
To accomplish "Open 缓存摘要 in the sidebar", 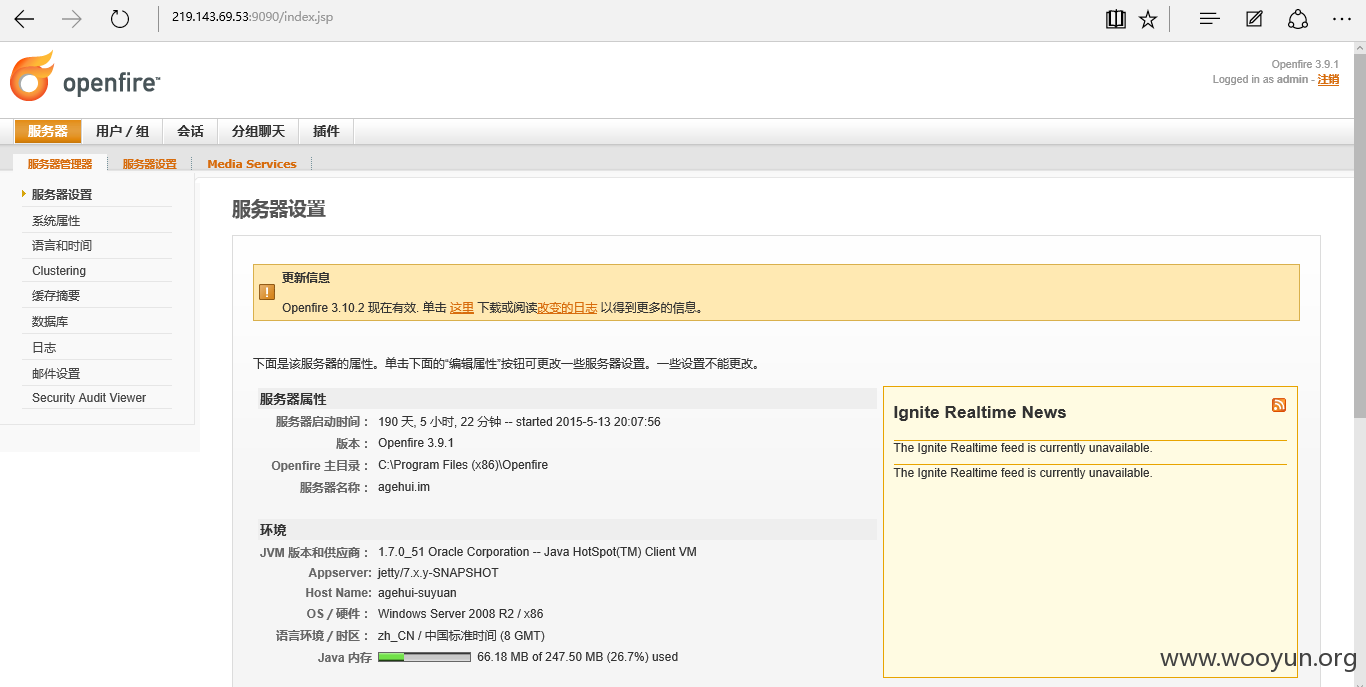I will 56,296.
